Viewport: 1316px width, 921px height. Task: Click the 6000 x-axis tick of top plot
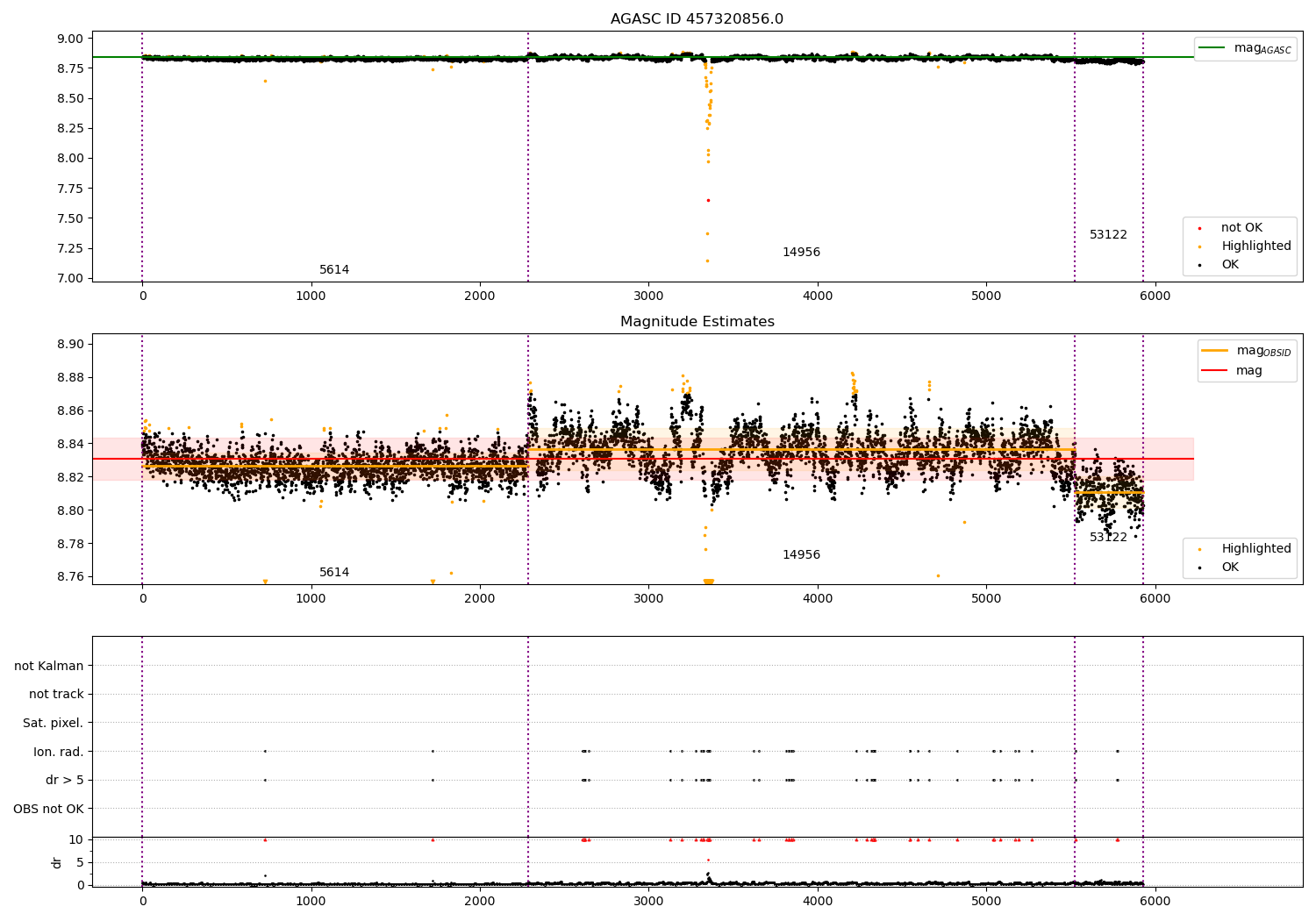click(1155, 296)
